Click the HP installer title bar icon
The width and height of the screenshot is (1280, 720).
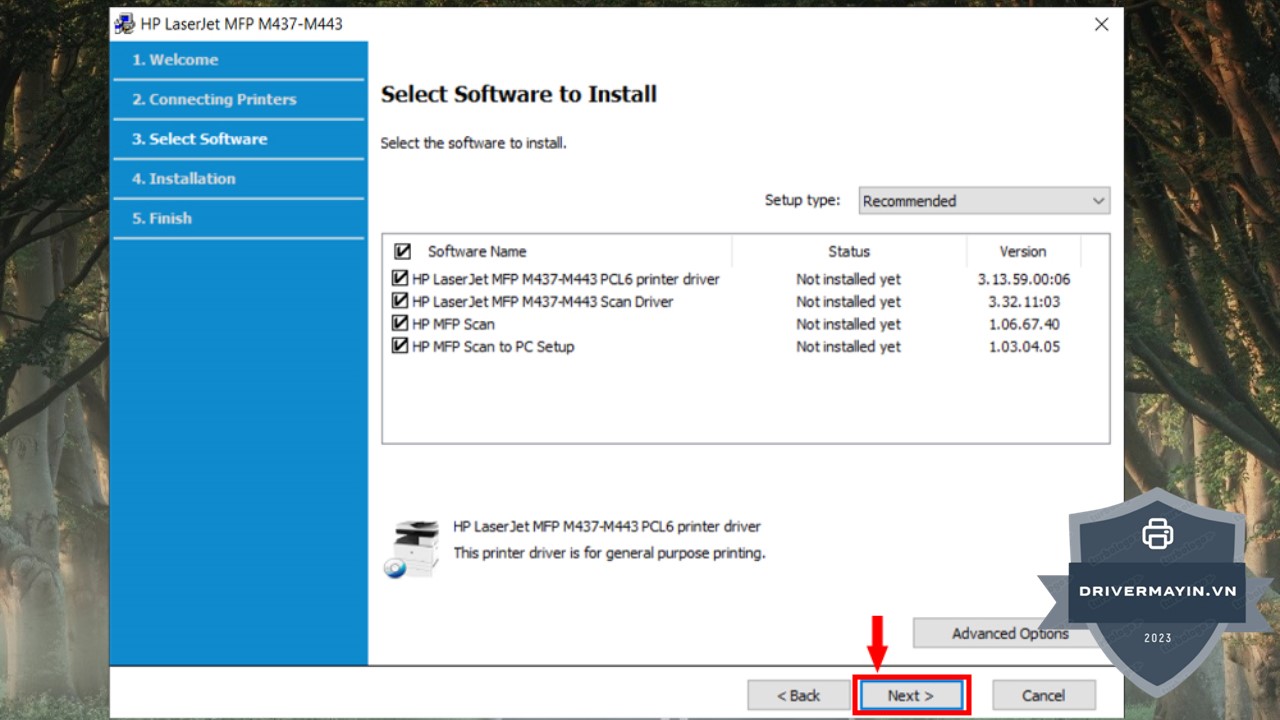coord(125,24)
